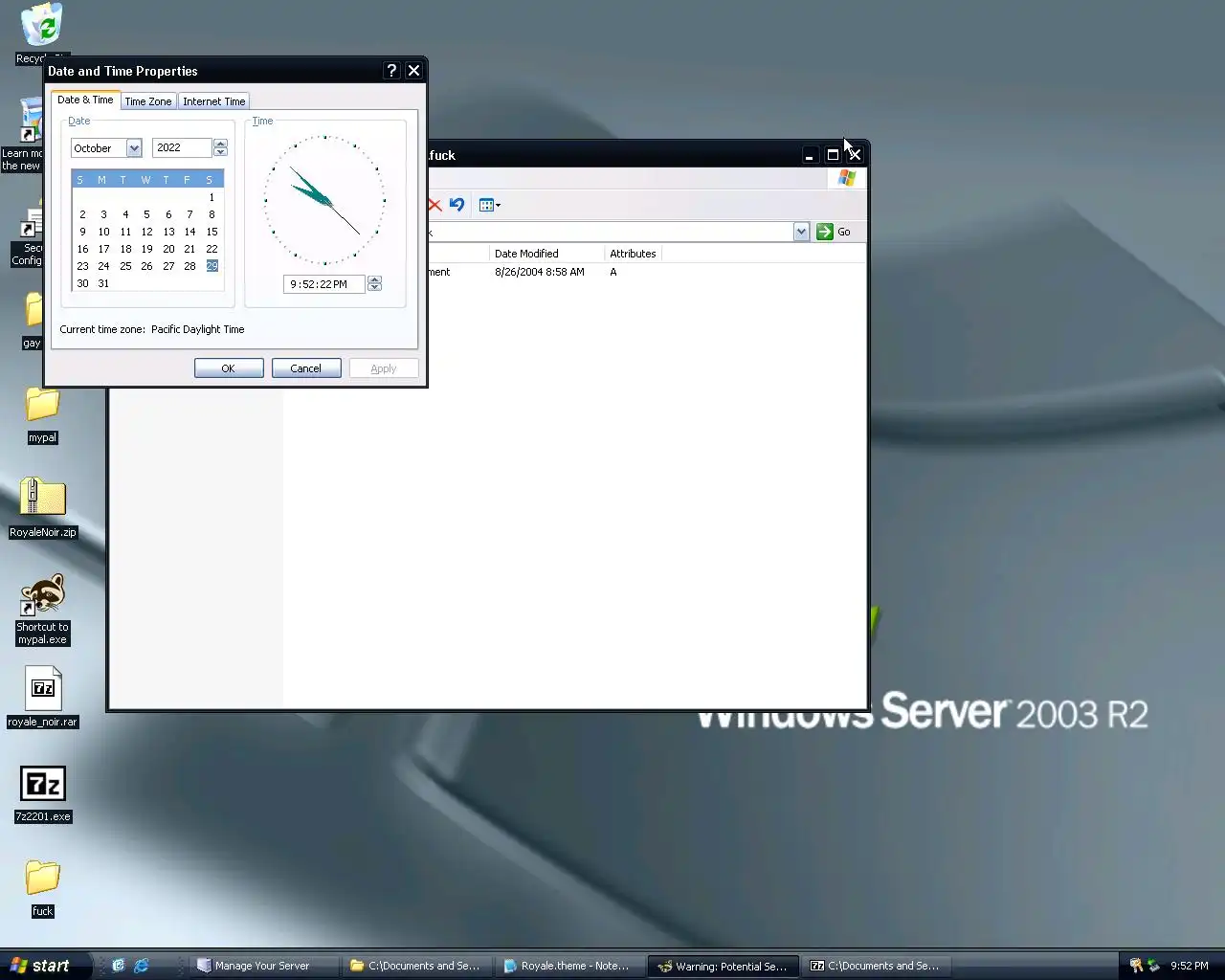
Task: Expand the Explorer address bar dropdown
Action: tap(801, 232)
